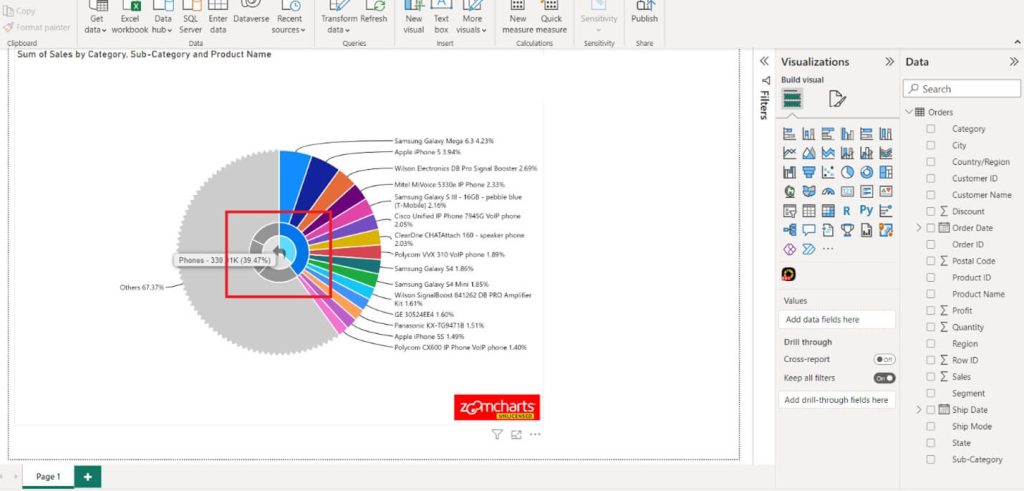Expand the Filters pane

click(764, 61)
